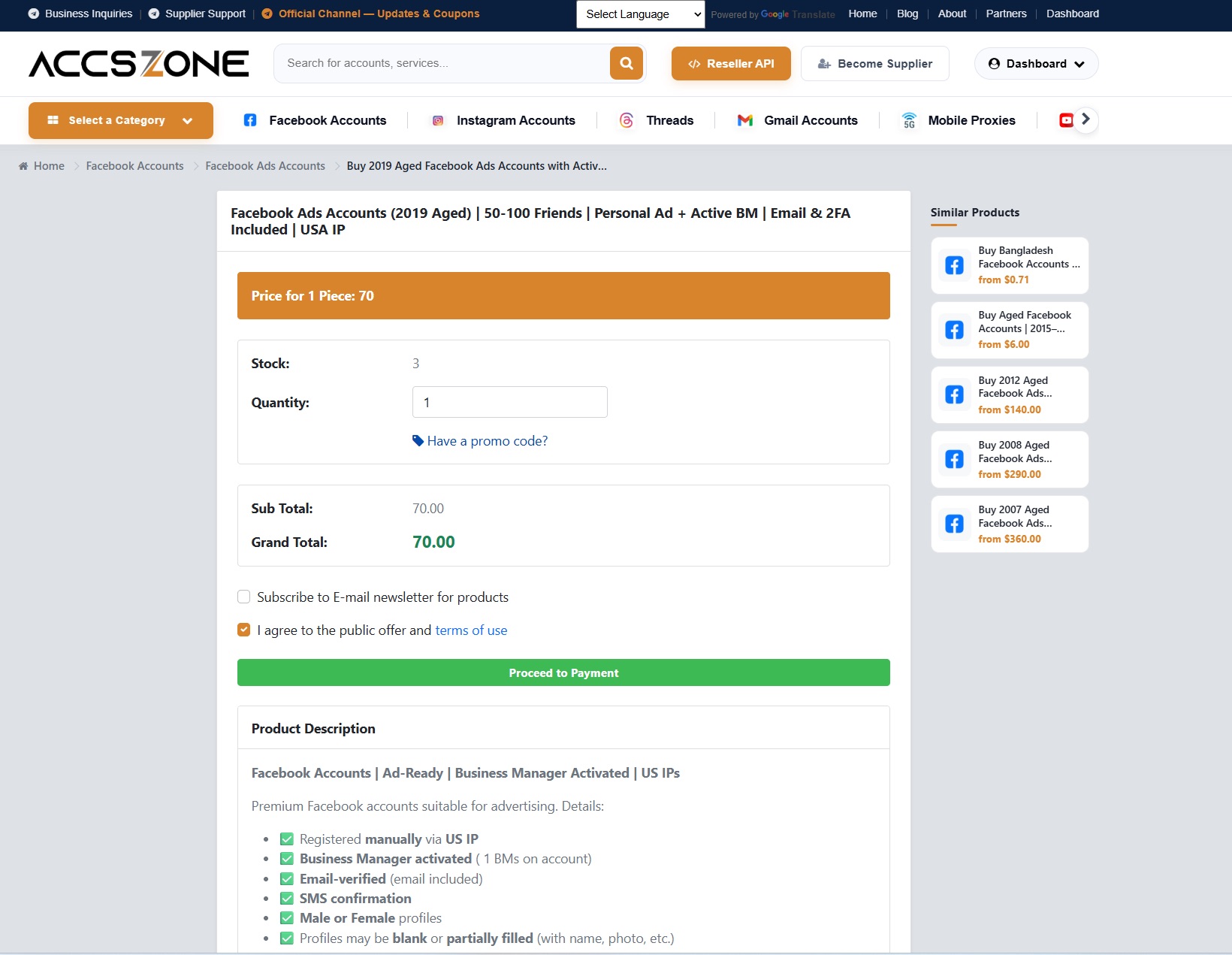Open Buy Bangladesh Facebook Accounts product title
The image size is (1232, 955).
point(1029,257)
